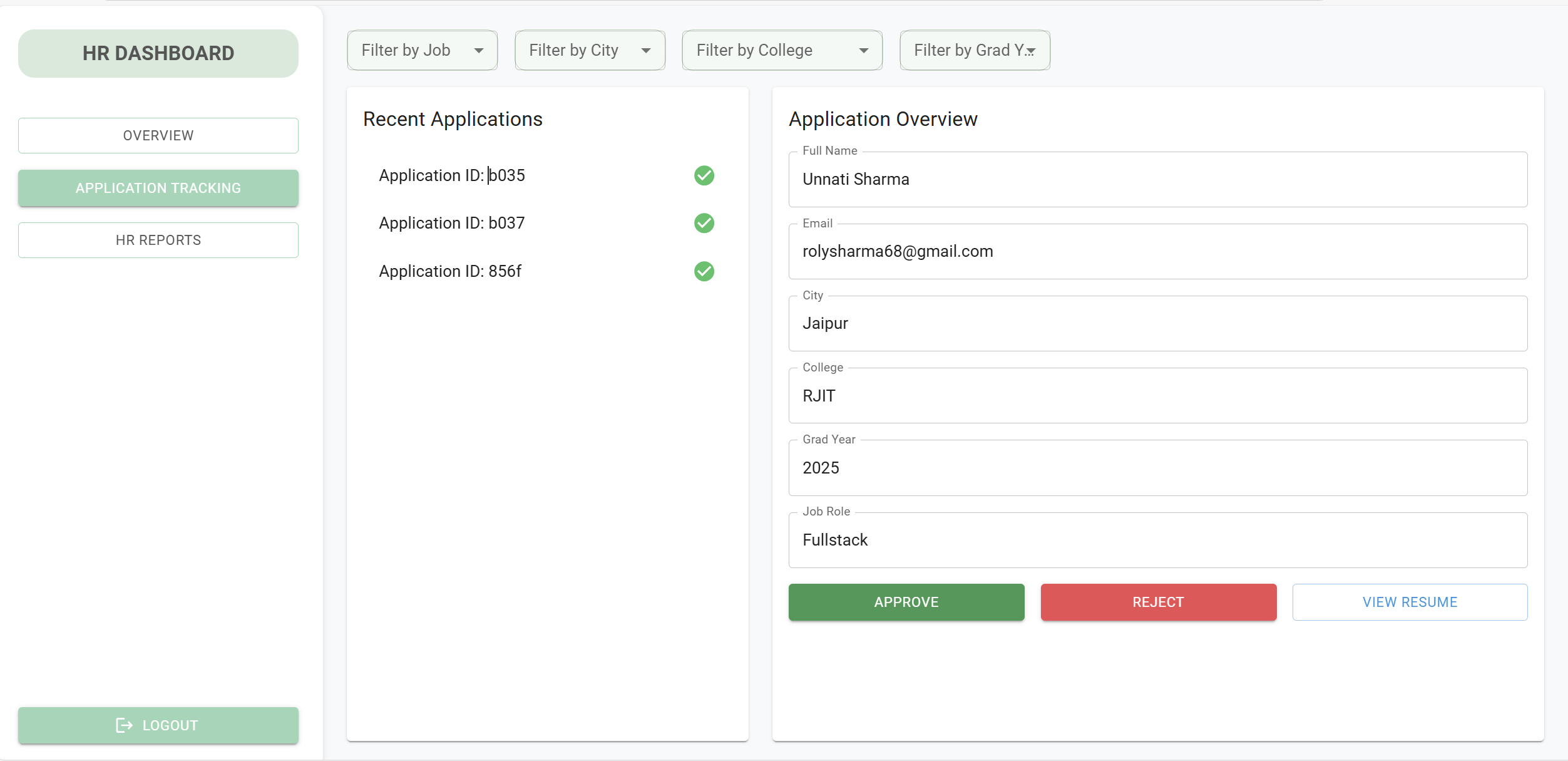Select Application ID b037 entry
This screenshot has width=1568, height=761.
point(452,223)
